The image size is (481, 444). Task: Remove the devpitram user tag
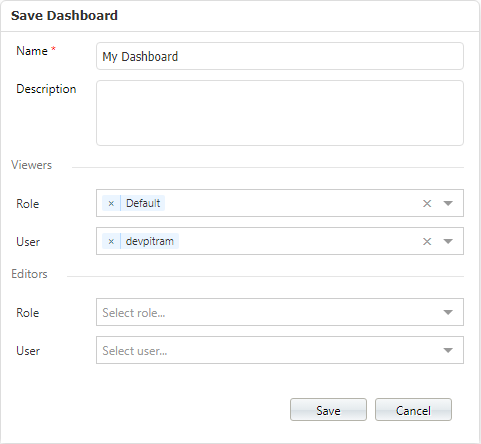tap(111, 241)
